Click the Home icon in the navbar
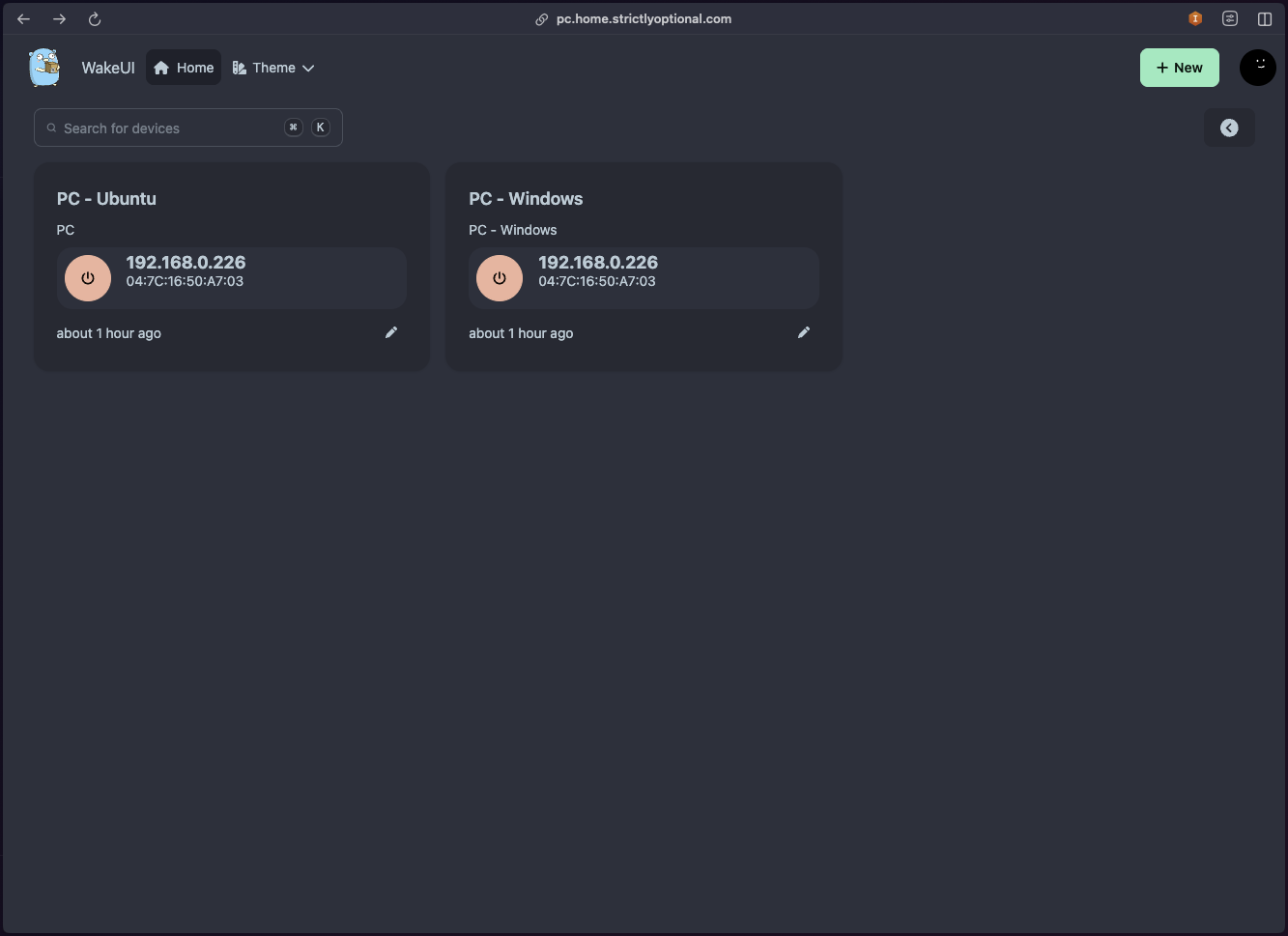 click(160, 68)
